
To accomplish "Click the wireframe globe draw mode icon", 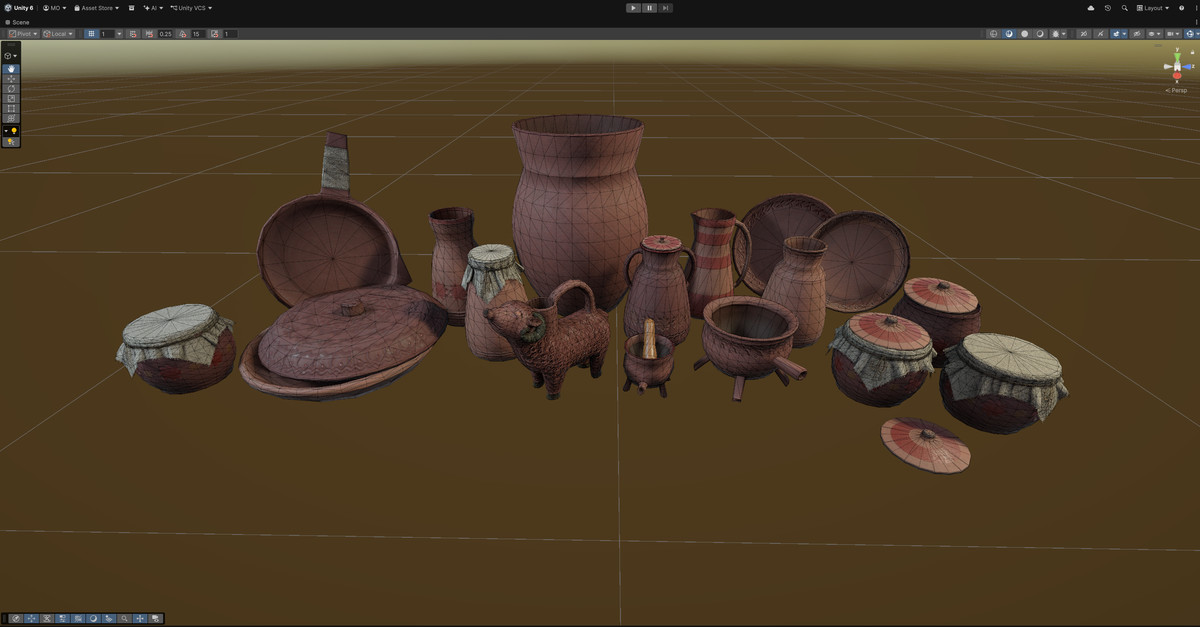I will 993,34.
